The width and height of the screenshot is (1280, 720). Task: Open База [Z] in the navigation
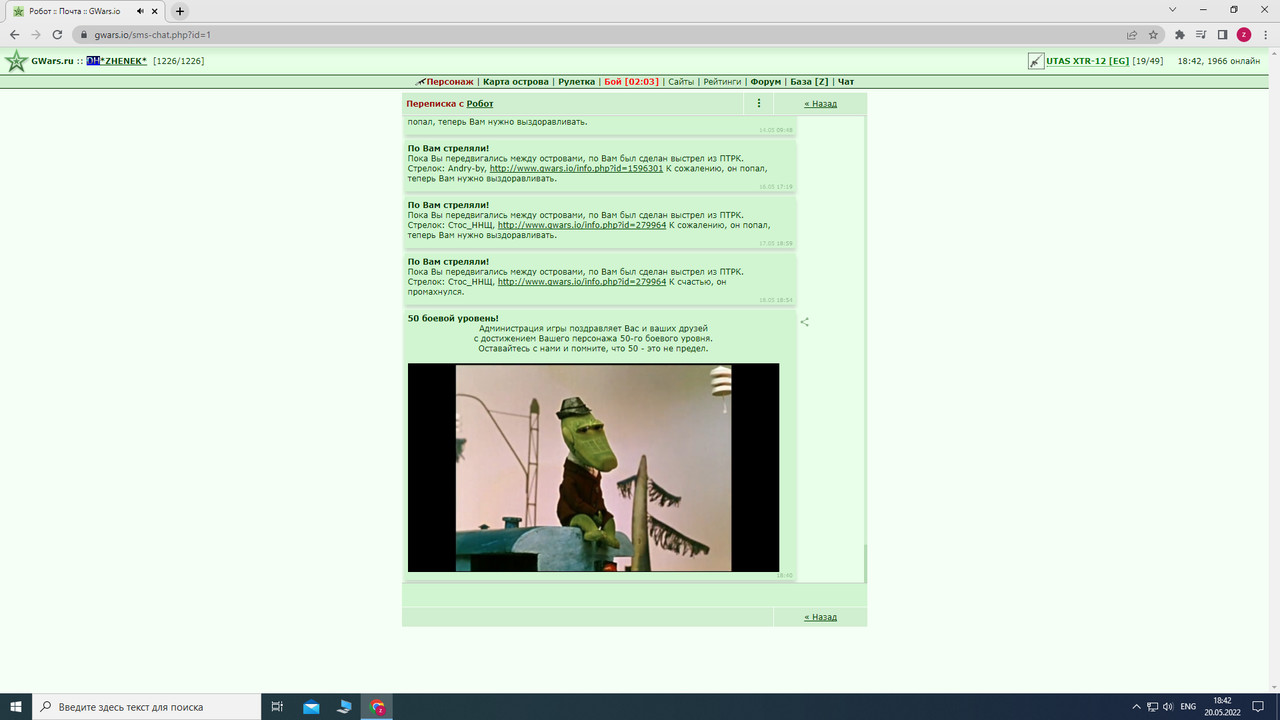[809, 82]
